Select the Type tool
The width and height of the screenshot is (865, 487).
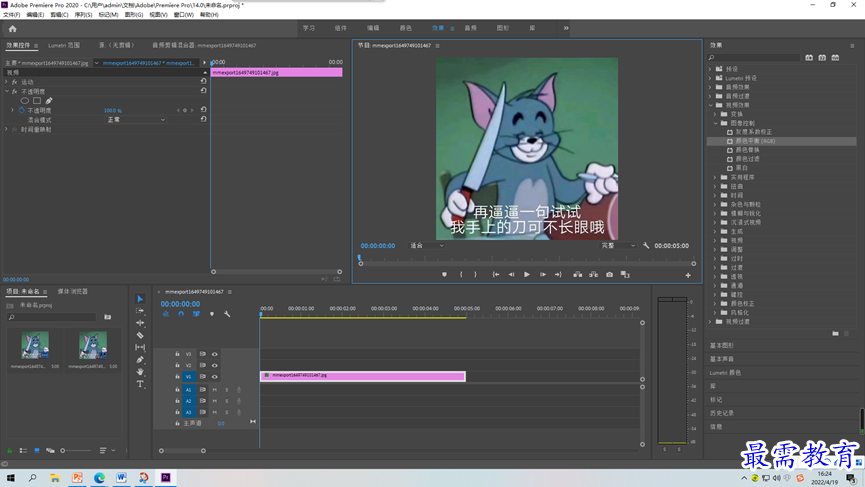(x=140, y=384)
